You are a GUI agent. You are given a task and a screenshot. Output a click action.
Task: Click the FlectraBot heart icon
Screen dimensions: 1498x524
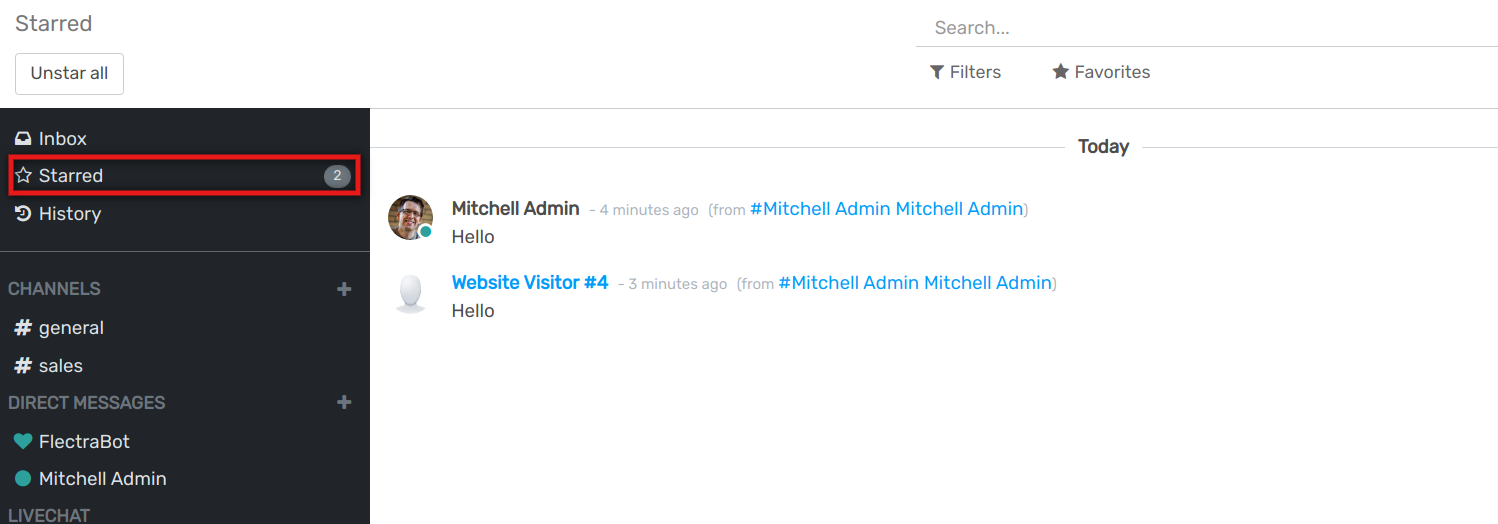[x=23, y=441]
